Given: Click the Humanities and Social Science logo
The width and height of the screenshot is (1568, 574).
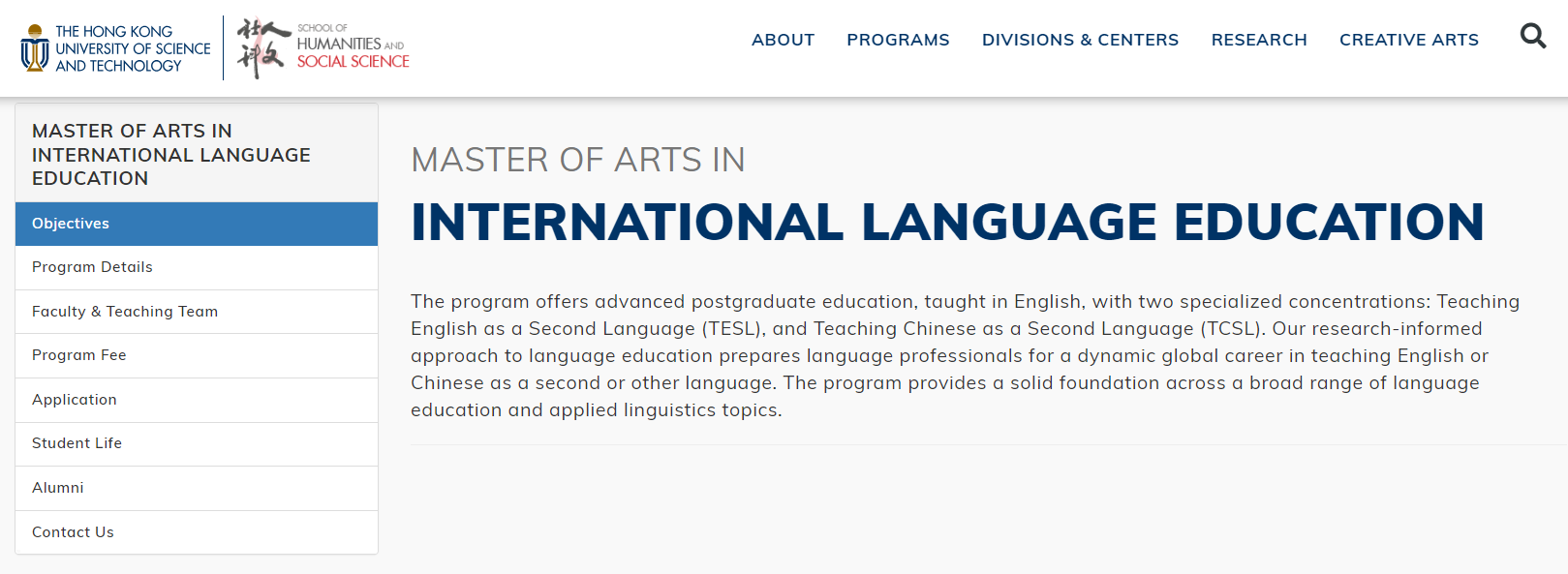Looking at the screenshot, I should coord(323,47).
